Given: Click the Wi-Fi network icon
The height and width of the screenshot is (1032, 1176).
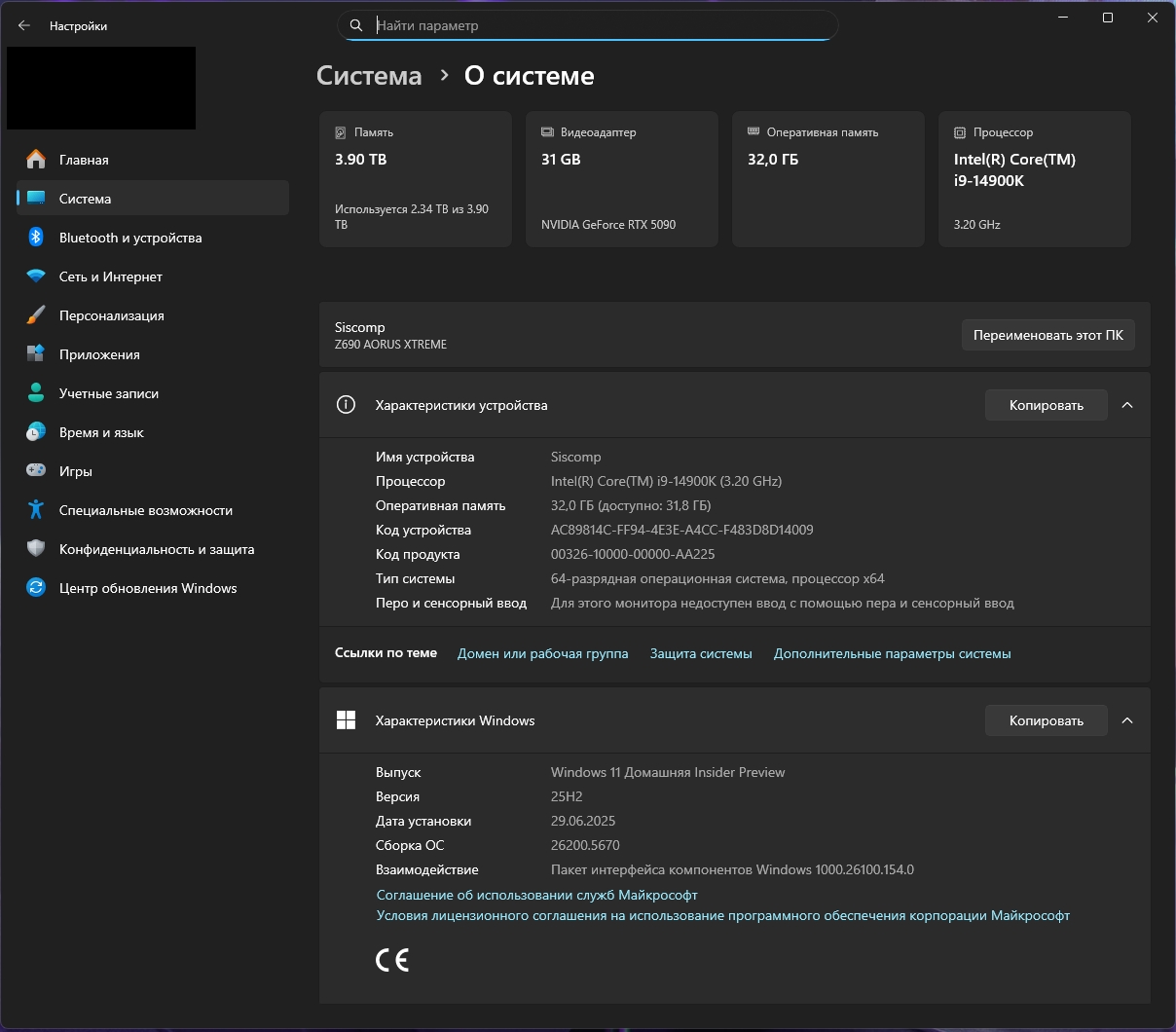Looking at the screenshot, I should pos(36,276).
